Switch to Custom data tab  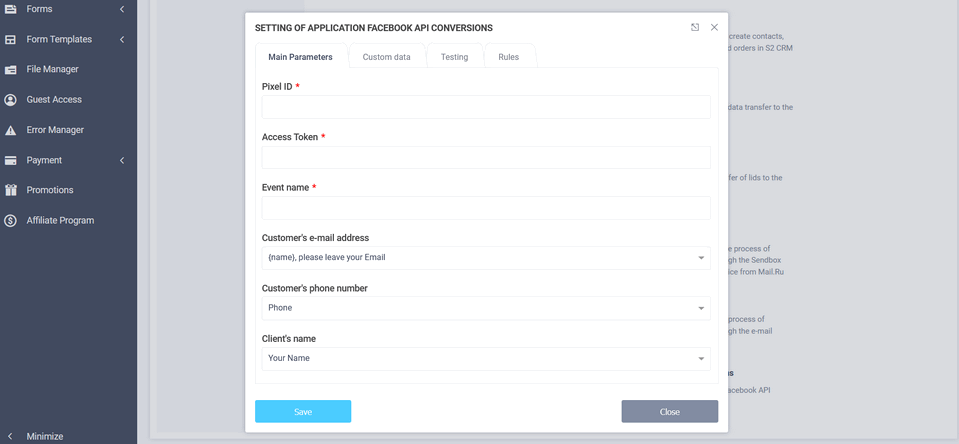pos(387,57)
